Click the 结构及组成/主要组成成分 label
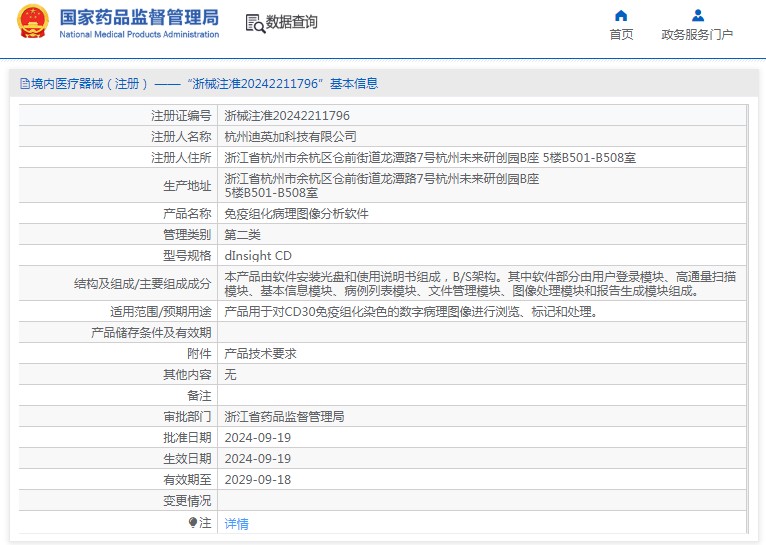 coord(142,284)
